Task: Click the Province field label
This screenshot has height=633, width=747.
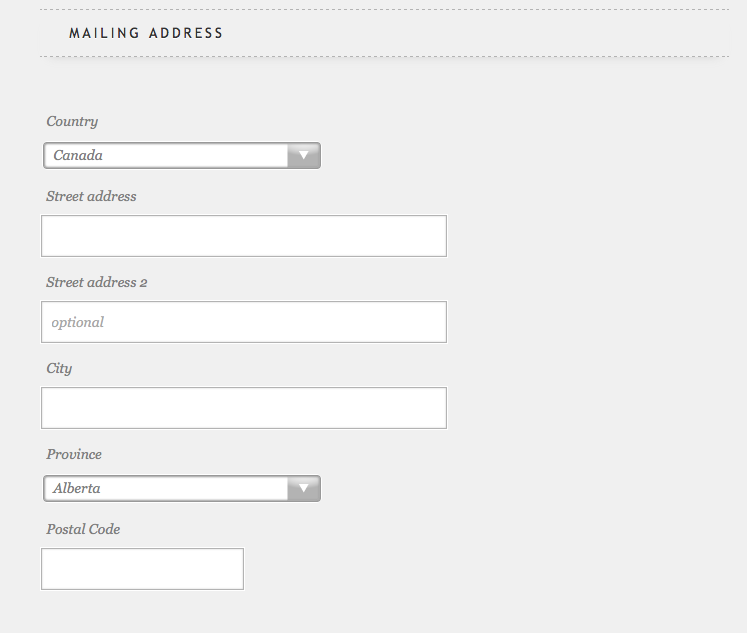Action: (x=74, y=454)
